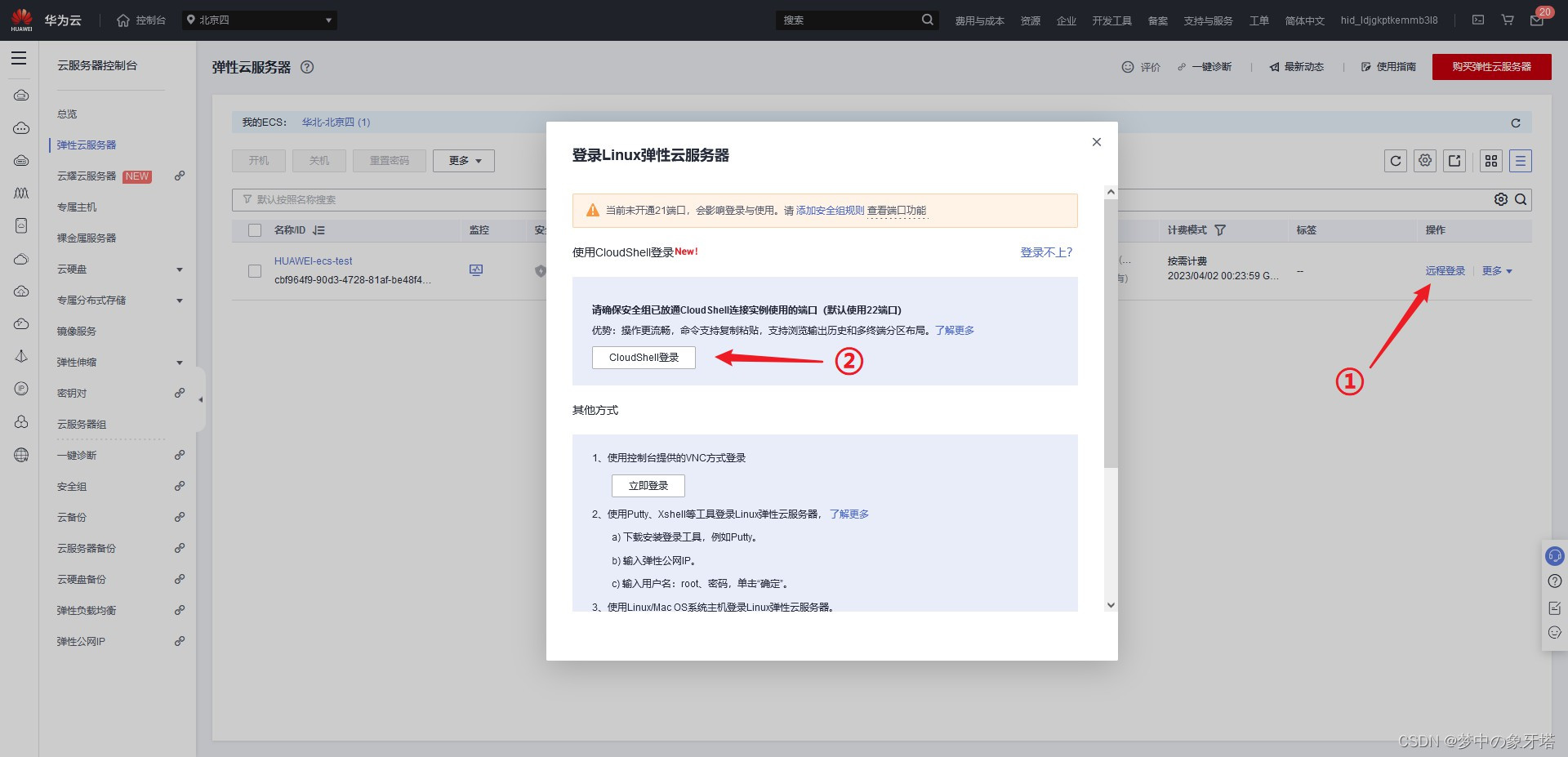Check the HUAWEI-ecs-test row checkbox

point(255,271)
